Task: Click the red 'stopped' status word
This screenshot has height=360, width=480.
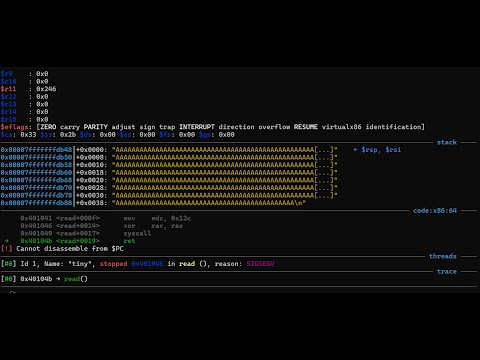Action: [113, 264]
